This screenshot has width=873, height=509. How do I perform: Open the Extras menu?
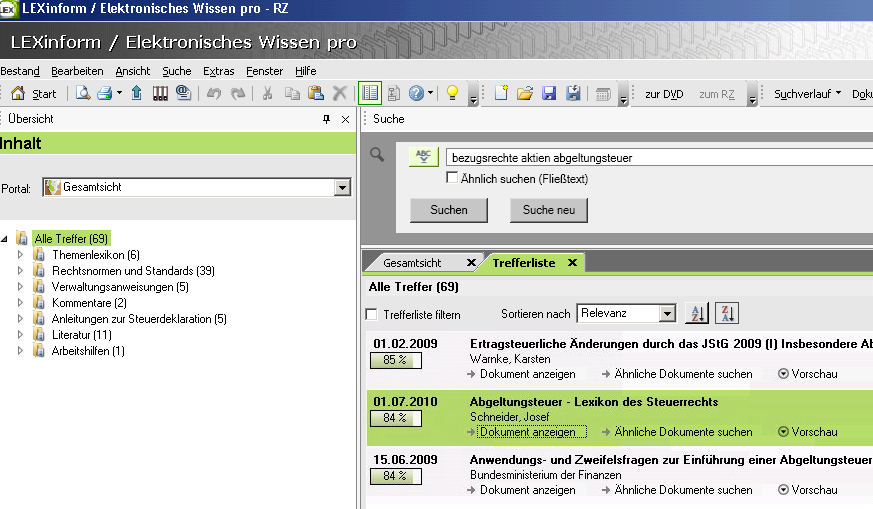click(x=218, y=71)
